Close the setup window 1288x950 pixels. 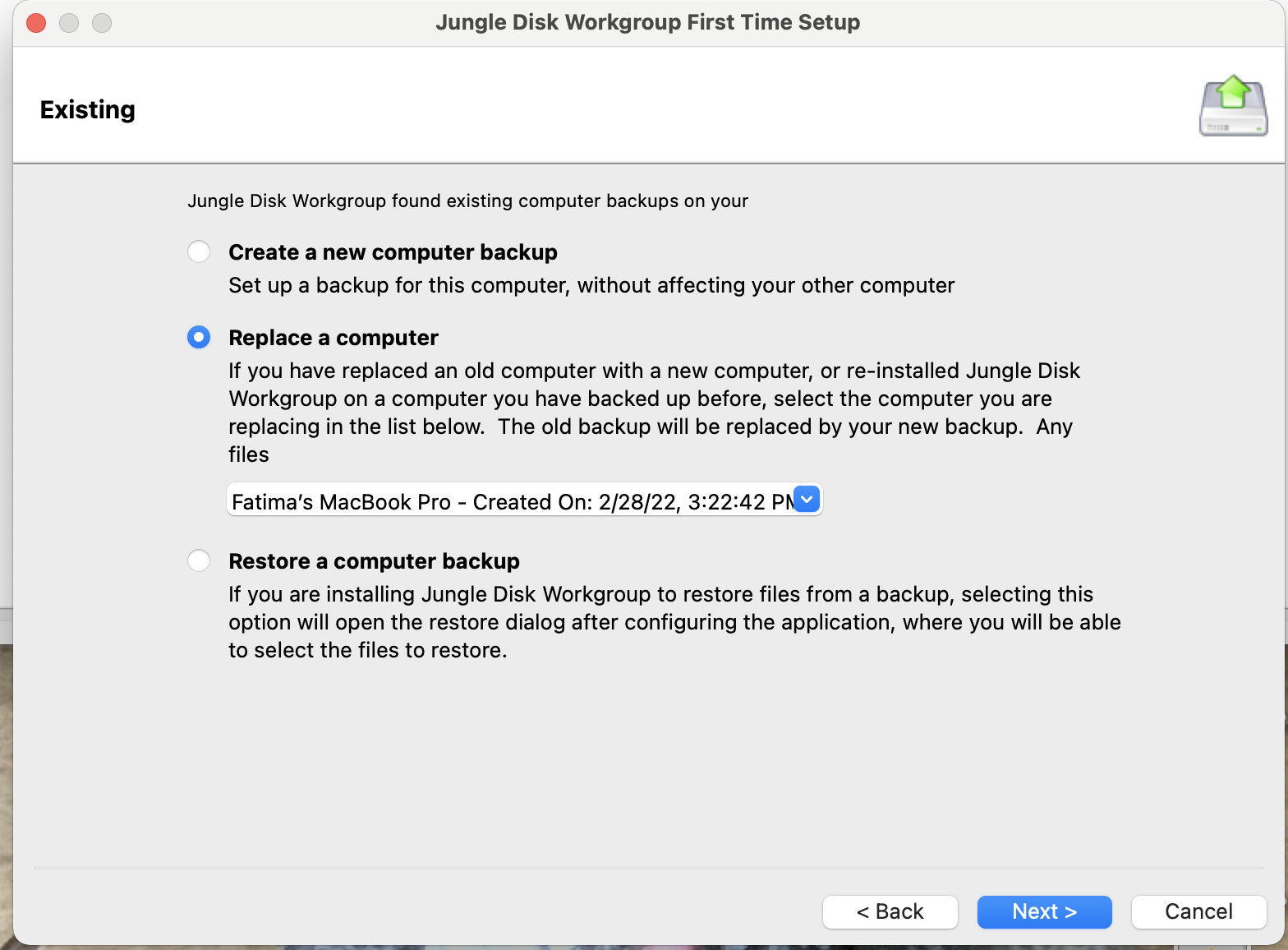coord(35,23)
